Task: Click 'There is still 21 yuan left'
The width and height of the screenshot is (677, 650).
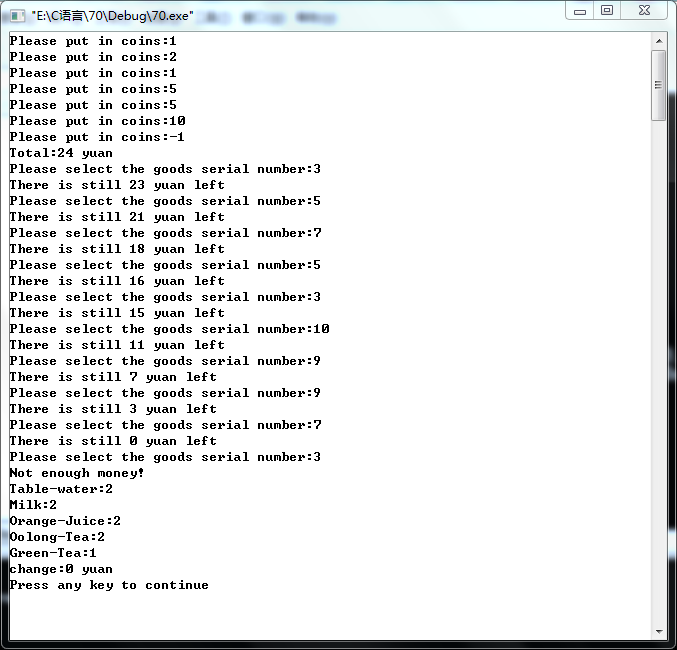Action: (117, 217)
